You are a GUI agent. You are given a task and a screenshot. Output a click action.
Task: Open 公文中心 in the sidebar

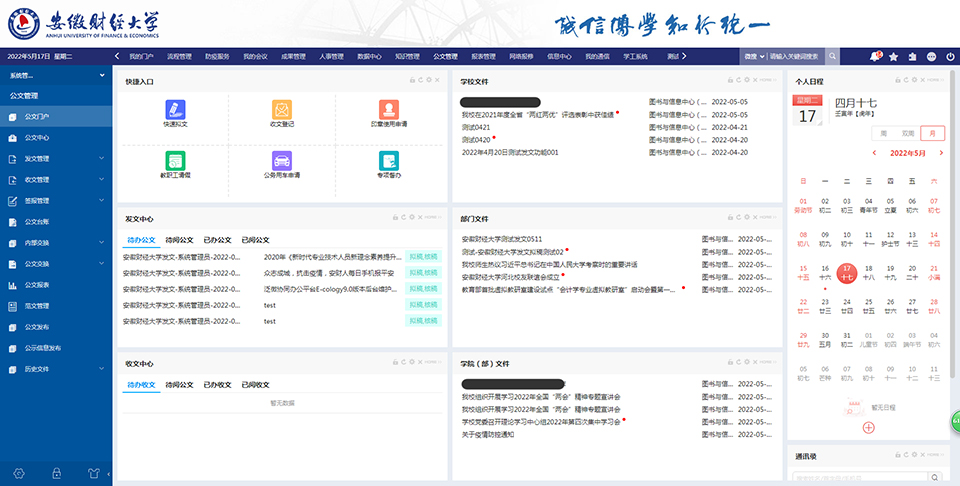(37, 138)
